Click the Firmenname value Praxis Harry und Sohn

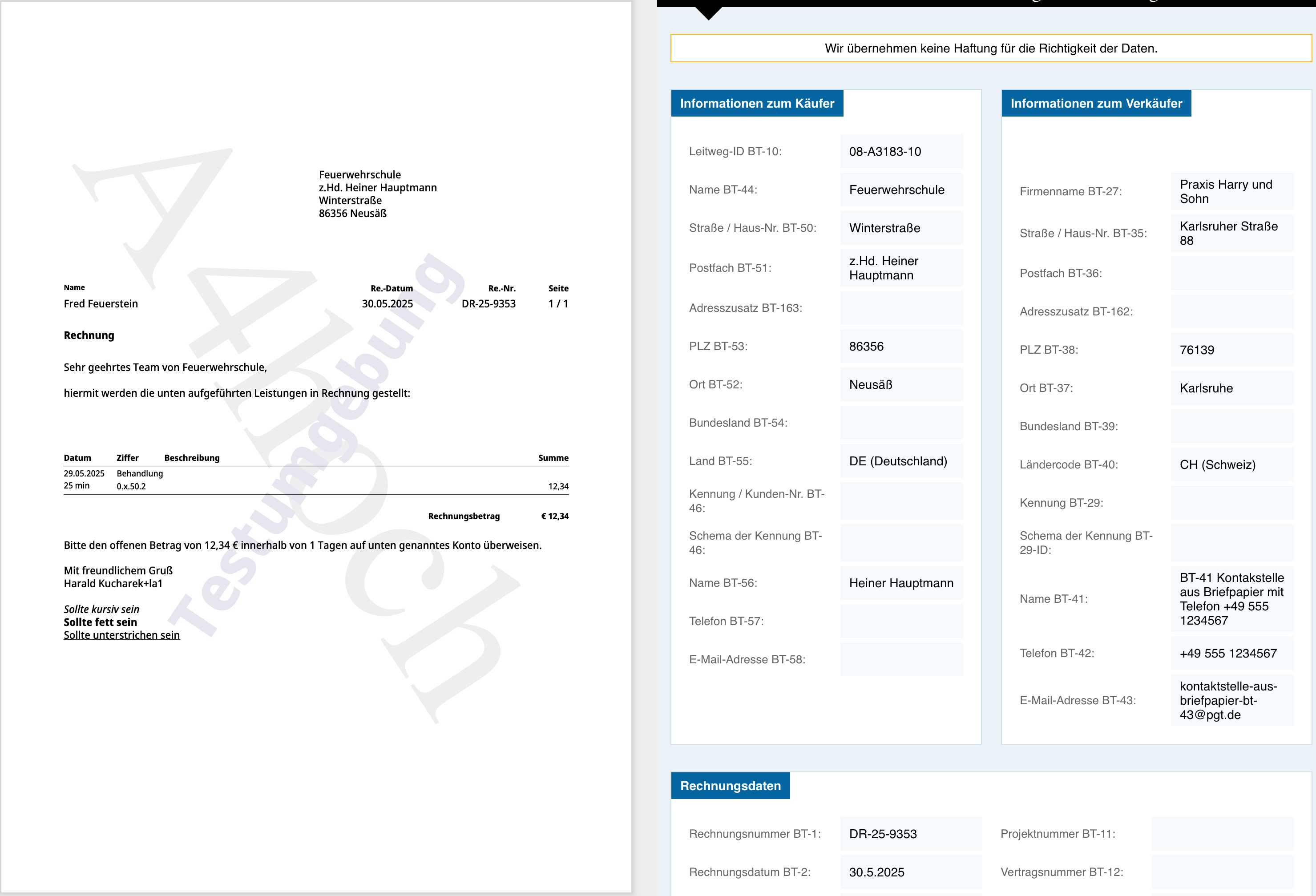[1231, 191]
